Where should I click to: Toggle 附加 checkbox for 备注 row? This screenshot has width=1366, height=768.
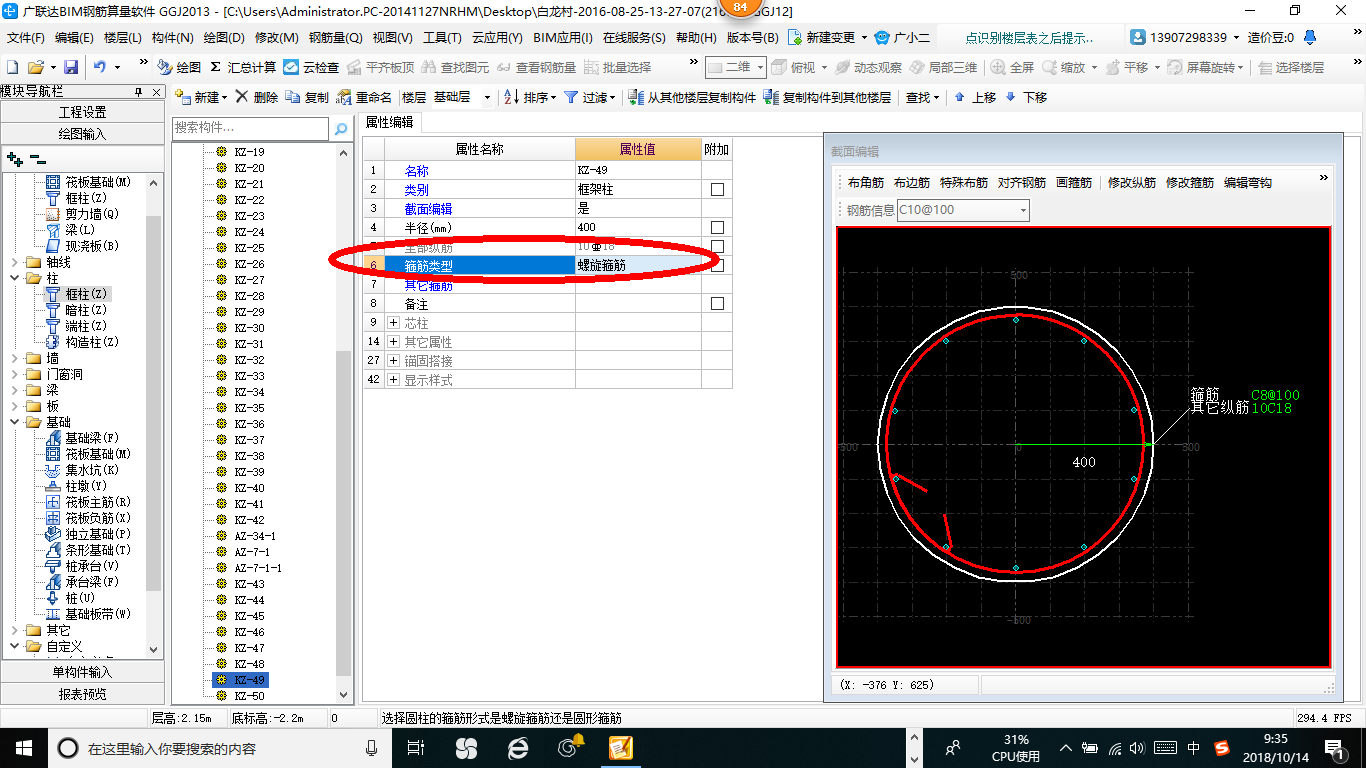[717, 303]
